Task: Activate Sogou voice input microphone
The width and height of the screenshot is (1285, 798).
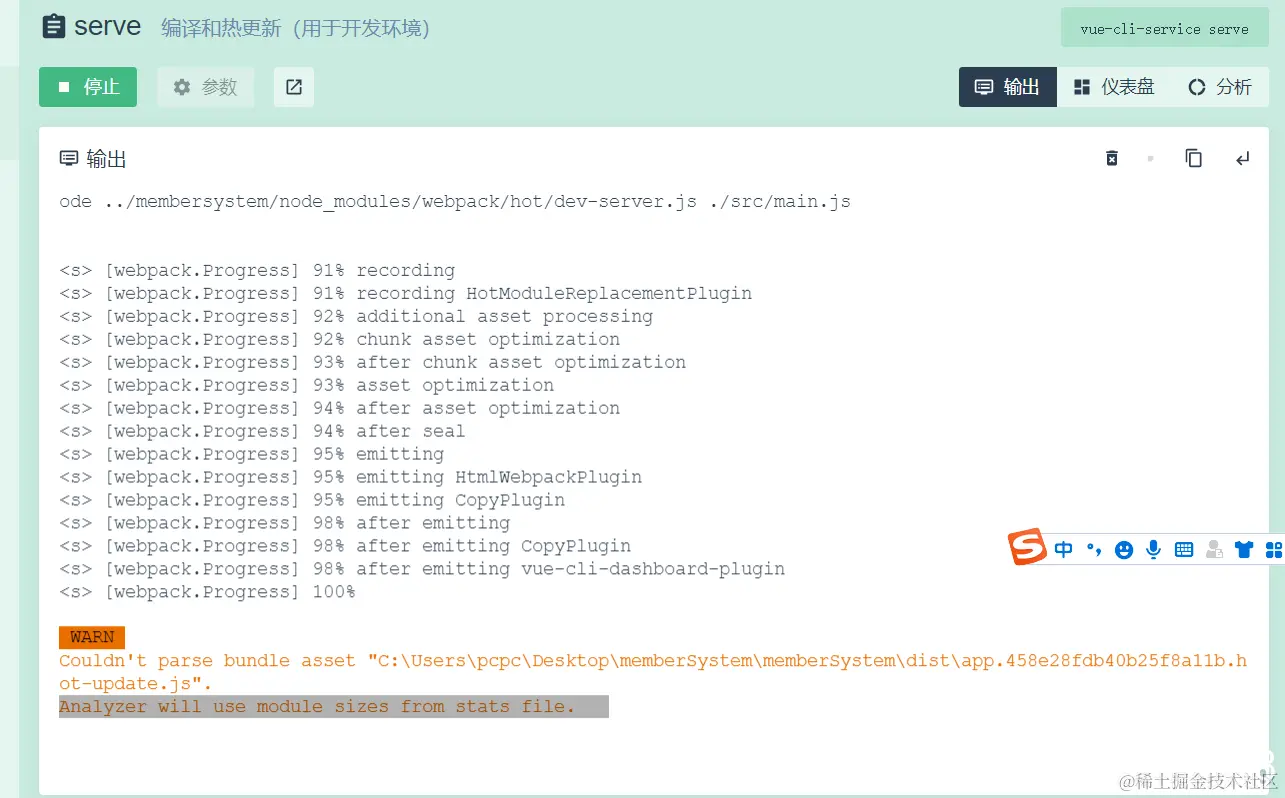Action: pyautogui.click(x=1154, y=549)
